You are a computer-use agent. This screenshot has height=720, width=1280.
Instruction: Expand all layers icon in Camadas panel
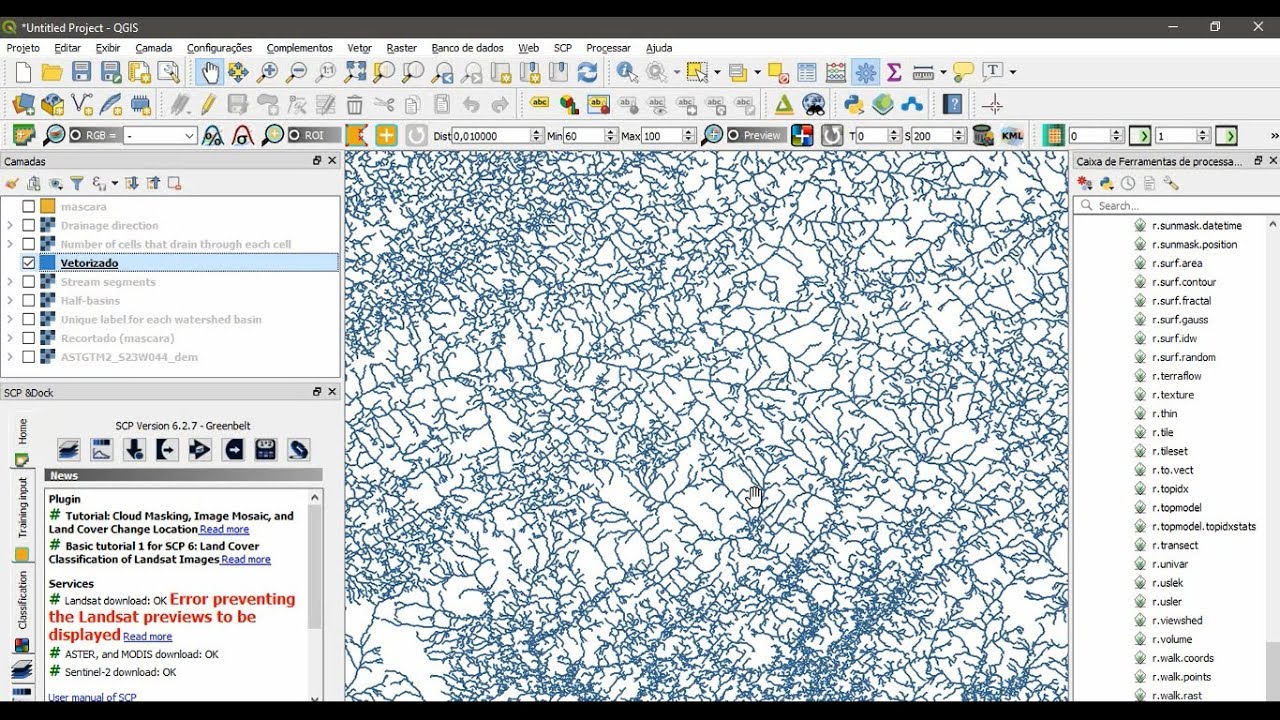131,183
